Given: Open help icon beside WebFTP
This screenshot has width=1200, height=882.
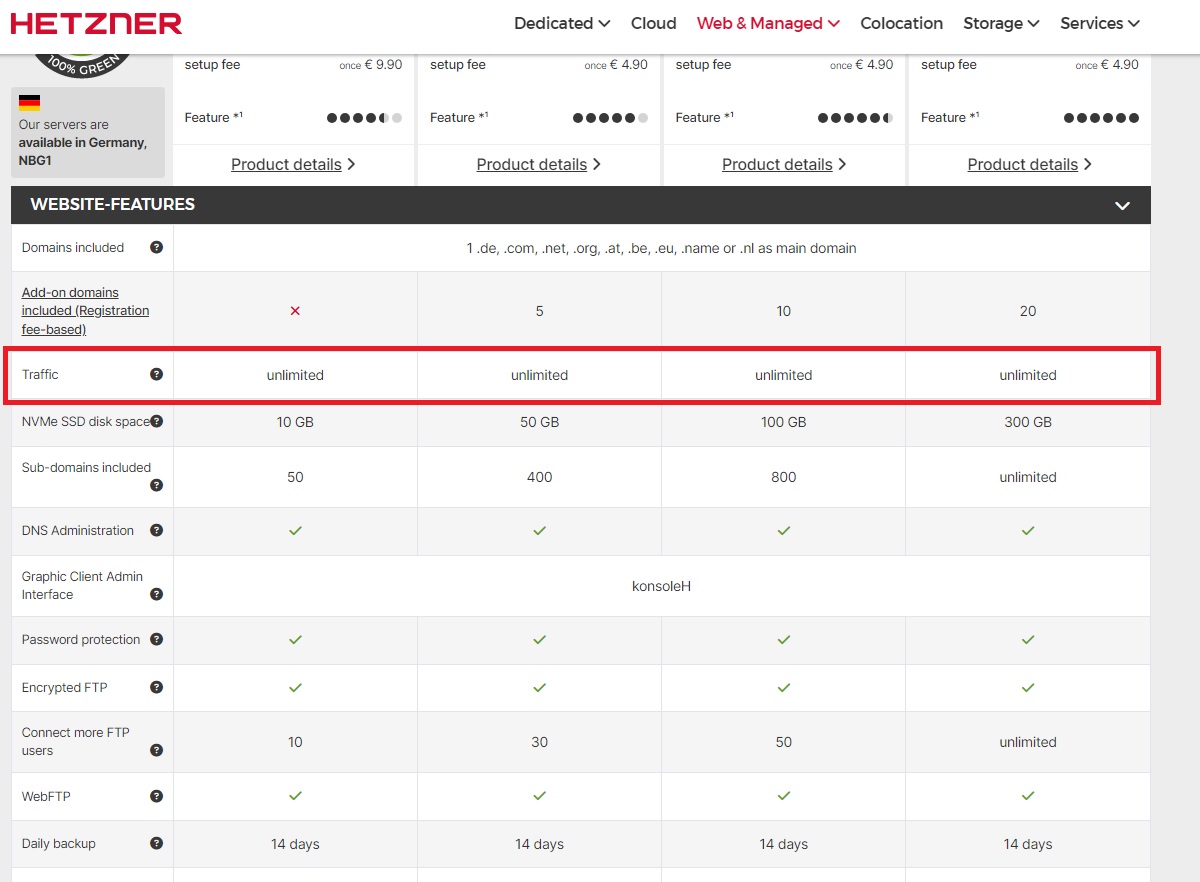Looking at the screenshot, I should coord(156,796).
